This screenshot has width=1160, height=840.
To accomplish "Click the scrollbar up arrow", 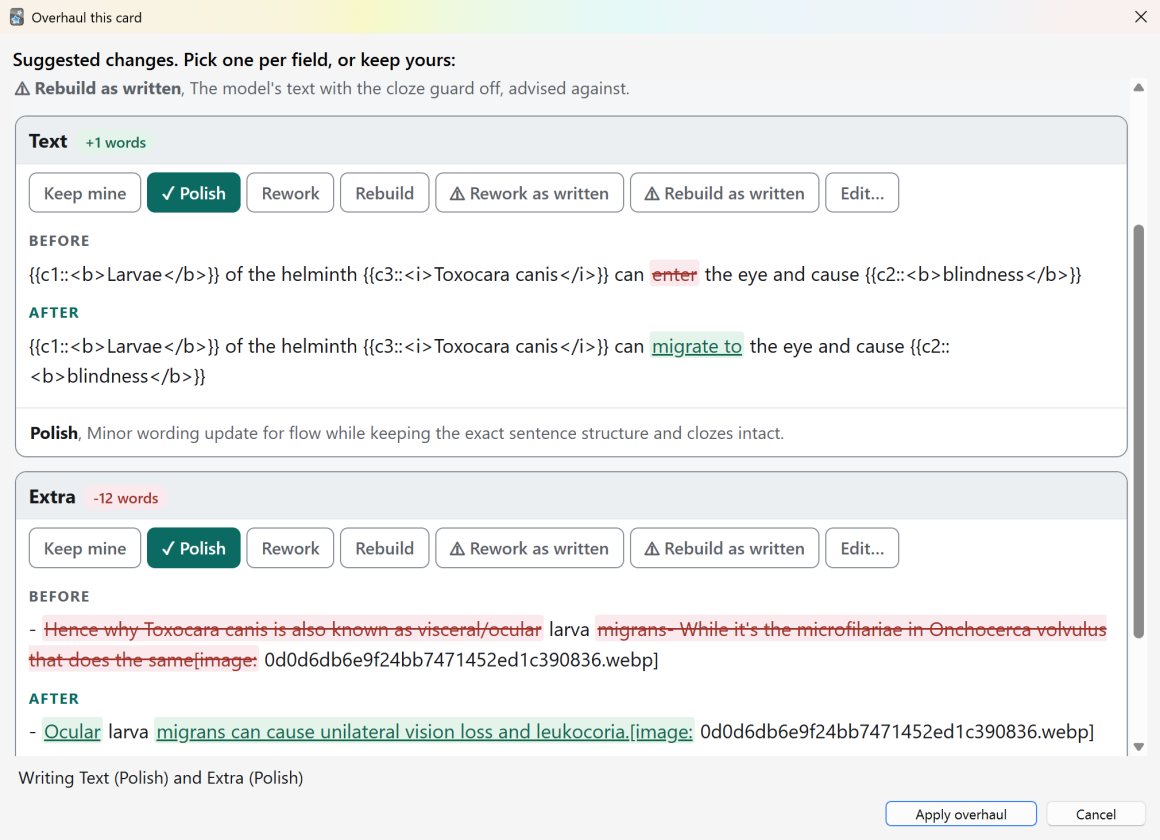I will (x=1139, y=87).
